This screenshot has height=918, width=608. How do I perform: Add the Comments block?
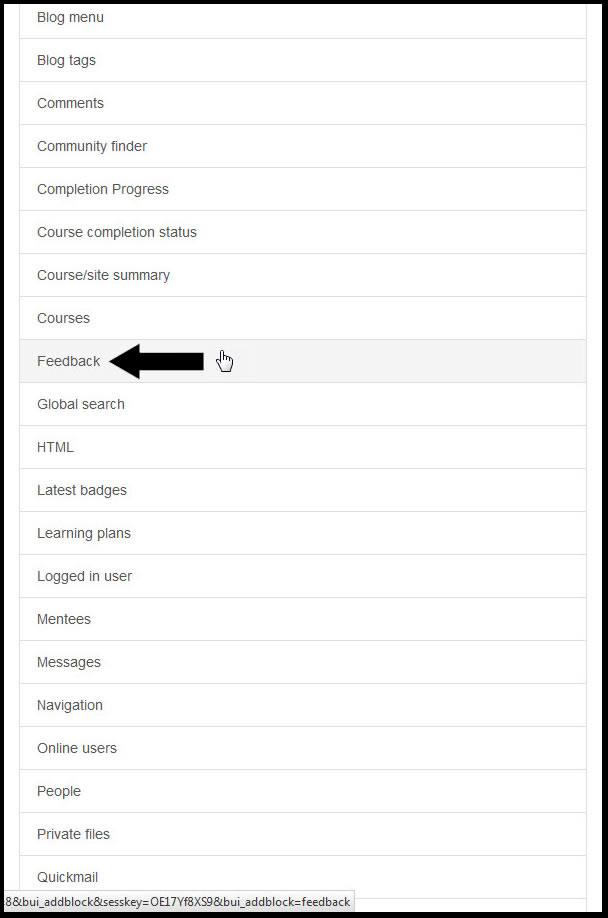click(x=303, y=103)
